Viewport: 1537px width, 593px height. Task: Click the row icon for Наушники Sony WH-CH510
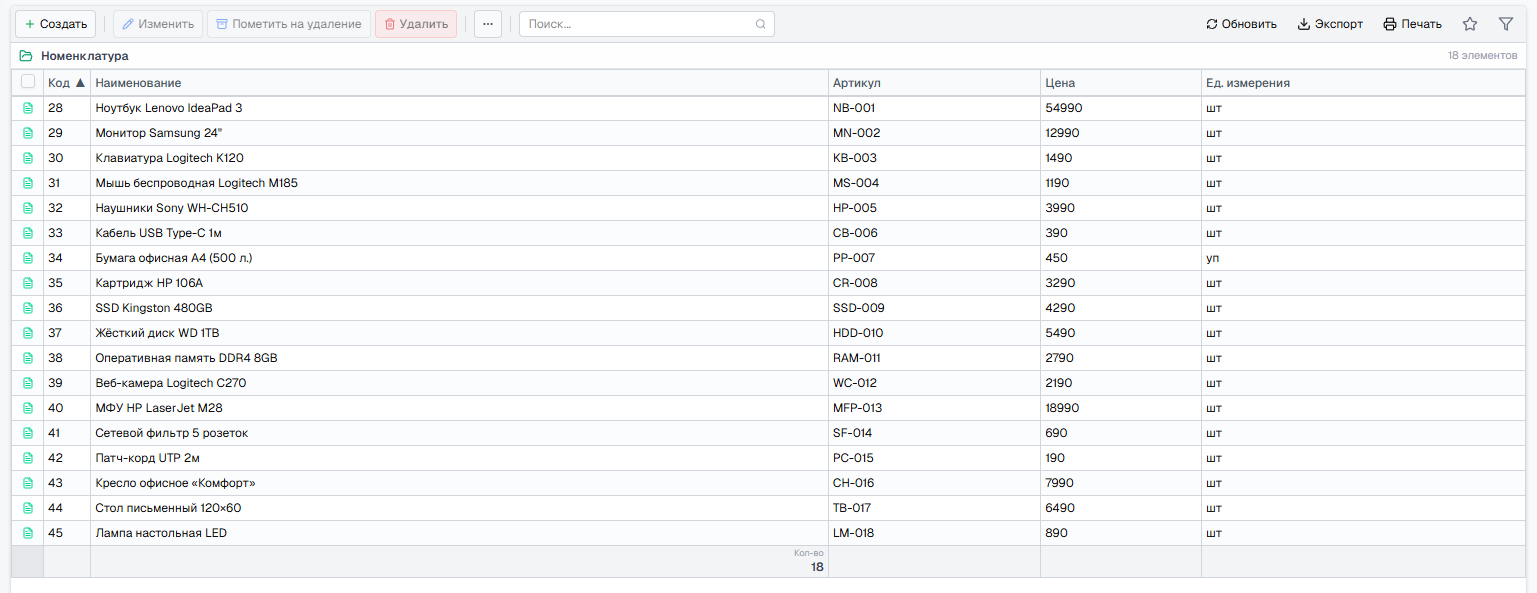[28, 208]
